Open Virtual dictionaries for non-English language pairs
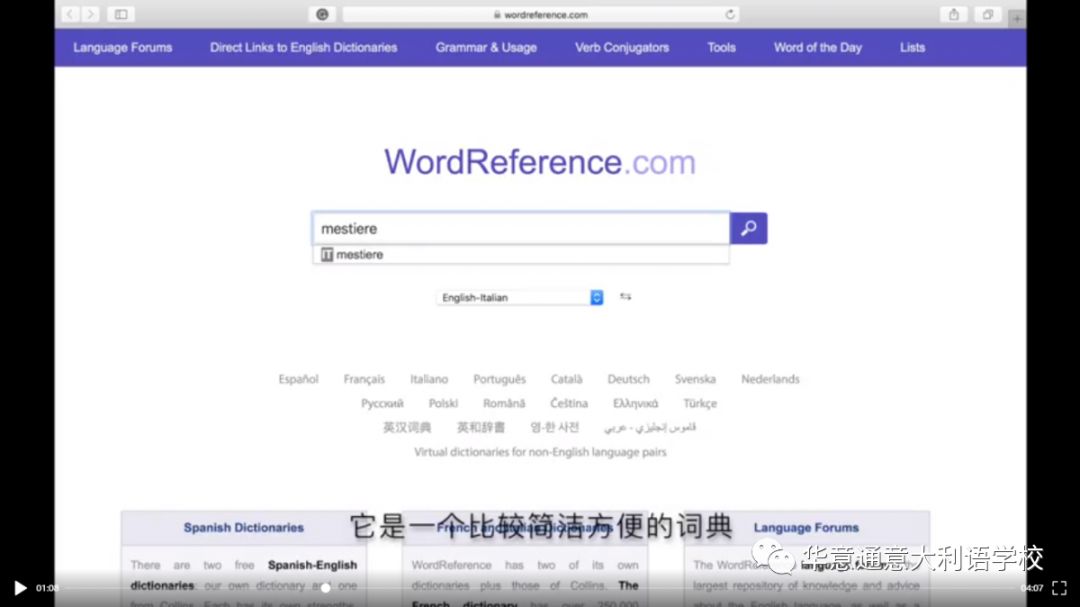The width and height of the screenshot is (1080, 607). pyautogui.click(x=540, y=452)
